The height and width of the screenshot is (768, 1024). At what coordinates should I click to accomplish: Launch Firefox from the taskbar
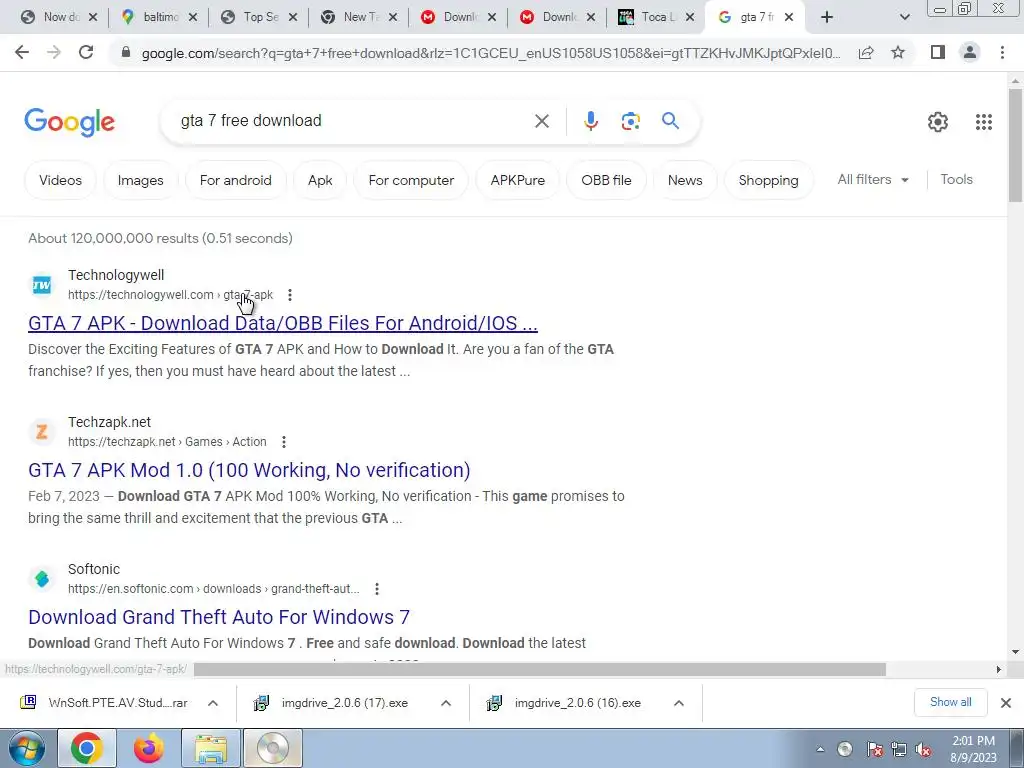(x=148, y=748)
